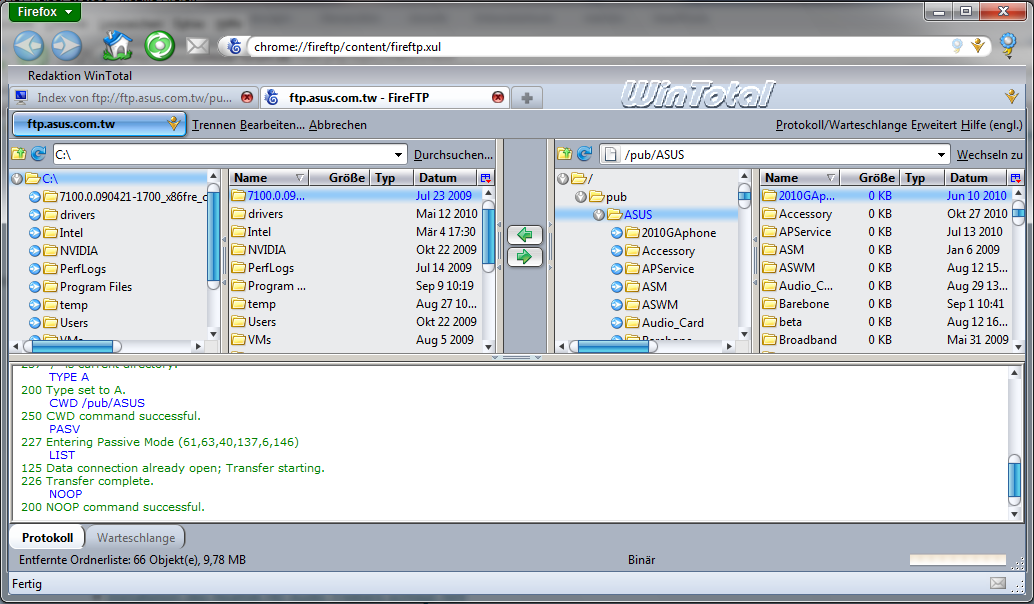The width and height of the screenshot is (1034, 604).
Task: Select the PerfLogs folder in local file list
Action: pyautogui.click(x=270, y=268)
